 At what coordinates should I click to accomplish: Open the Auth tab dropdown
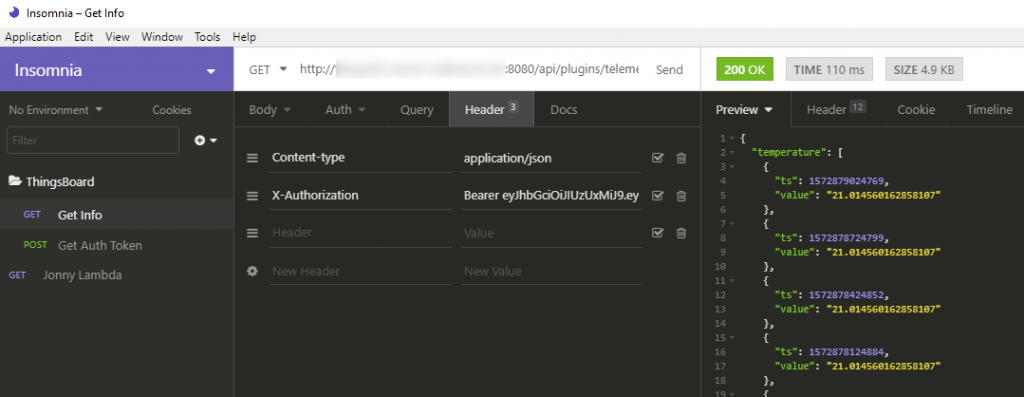click(345, 110)
